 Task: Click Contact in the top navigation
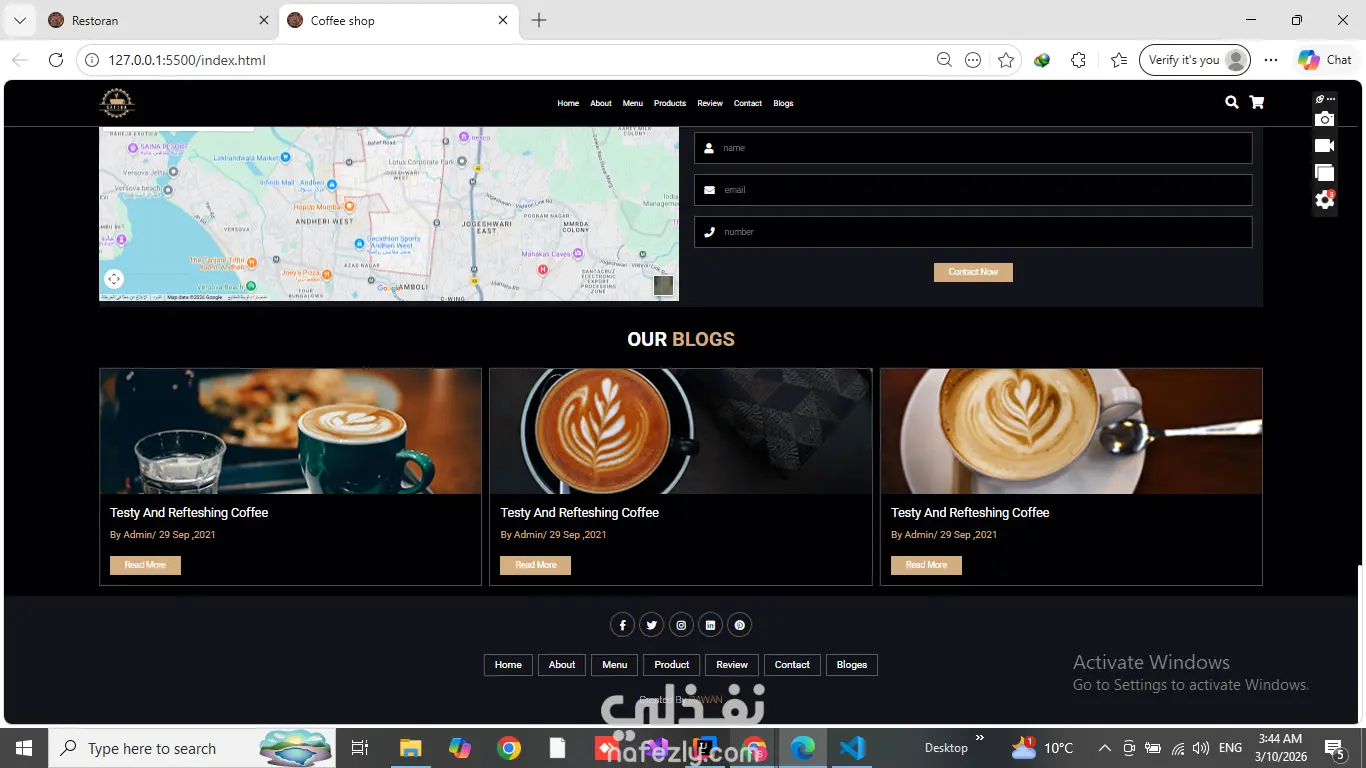click(x=748, y=103)
